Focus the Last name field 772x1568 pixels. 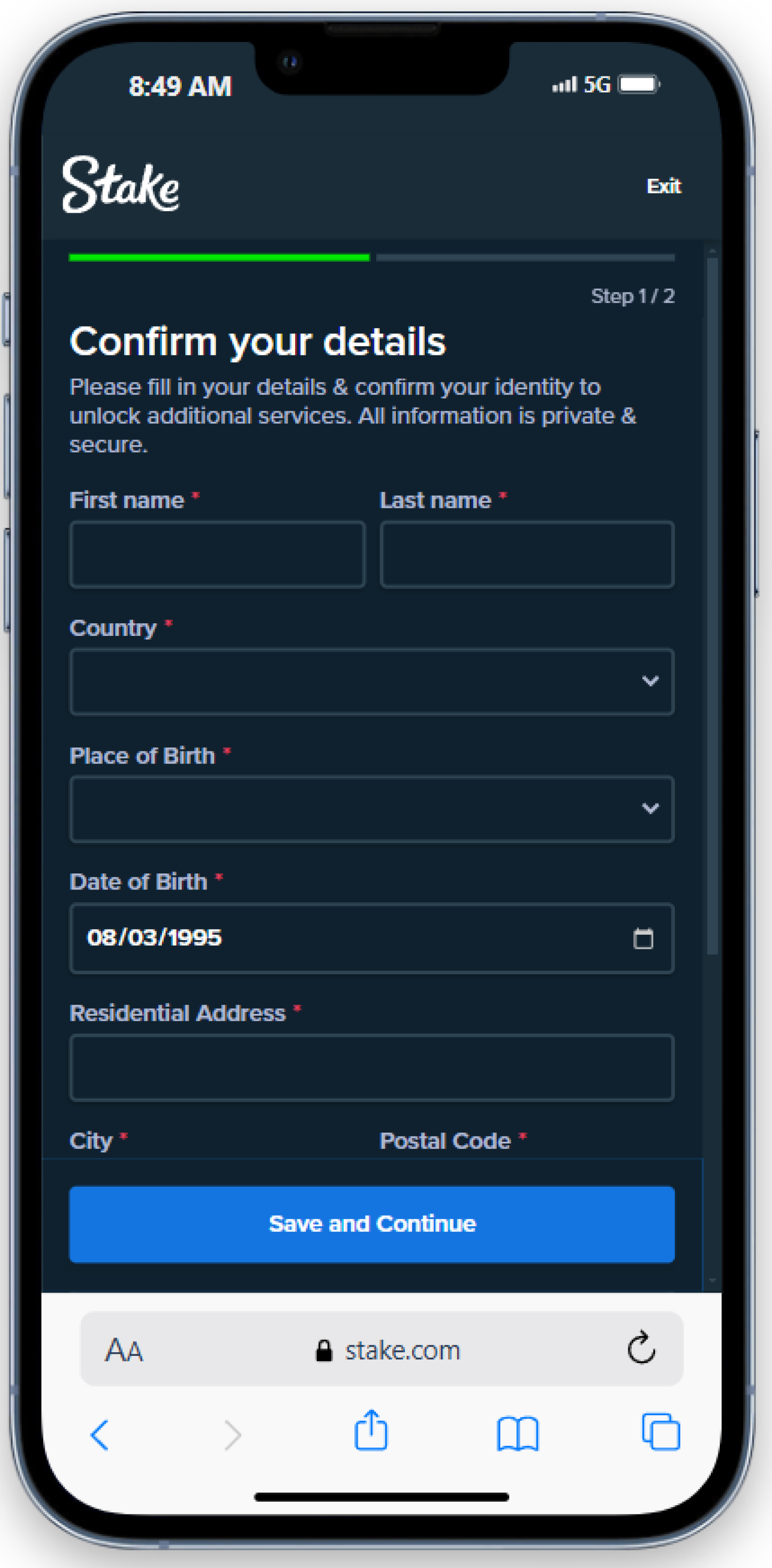[526, 554]
